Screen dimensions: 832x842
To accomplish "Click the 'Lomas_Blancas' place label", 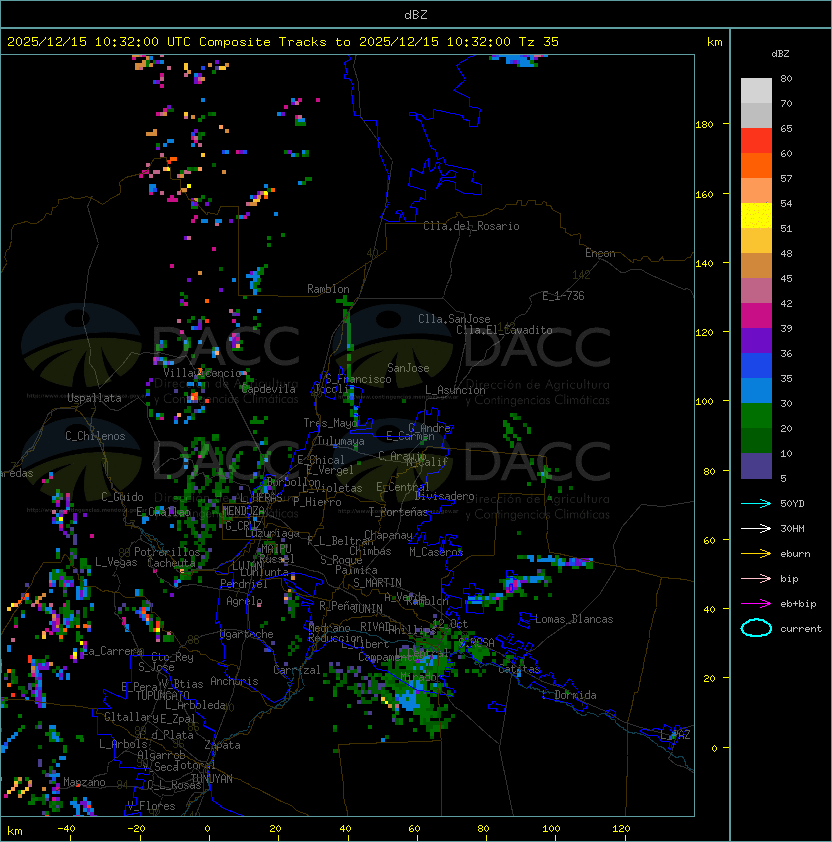I will click(x=574, y=619).
